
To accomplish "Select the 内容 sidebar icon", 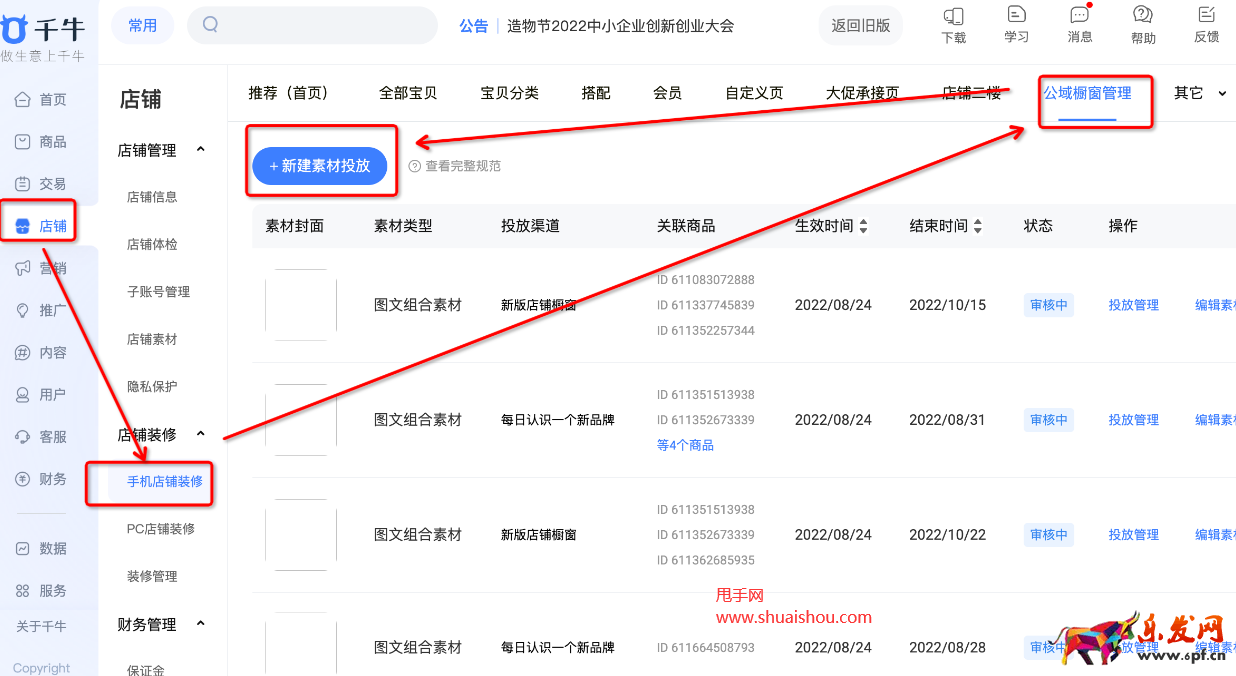I will (38, 350).
